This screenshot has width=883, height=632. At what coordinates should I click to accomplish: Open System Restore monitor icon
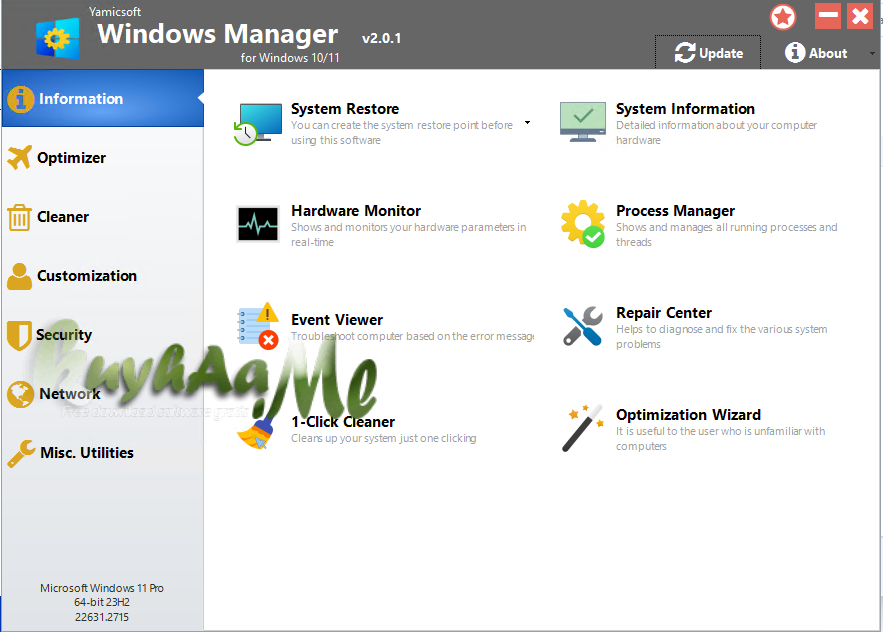pyautogui.click(x=258, y=124)
